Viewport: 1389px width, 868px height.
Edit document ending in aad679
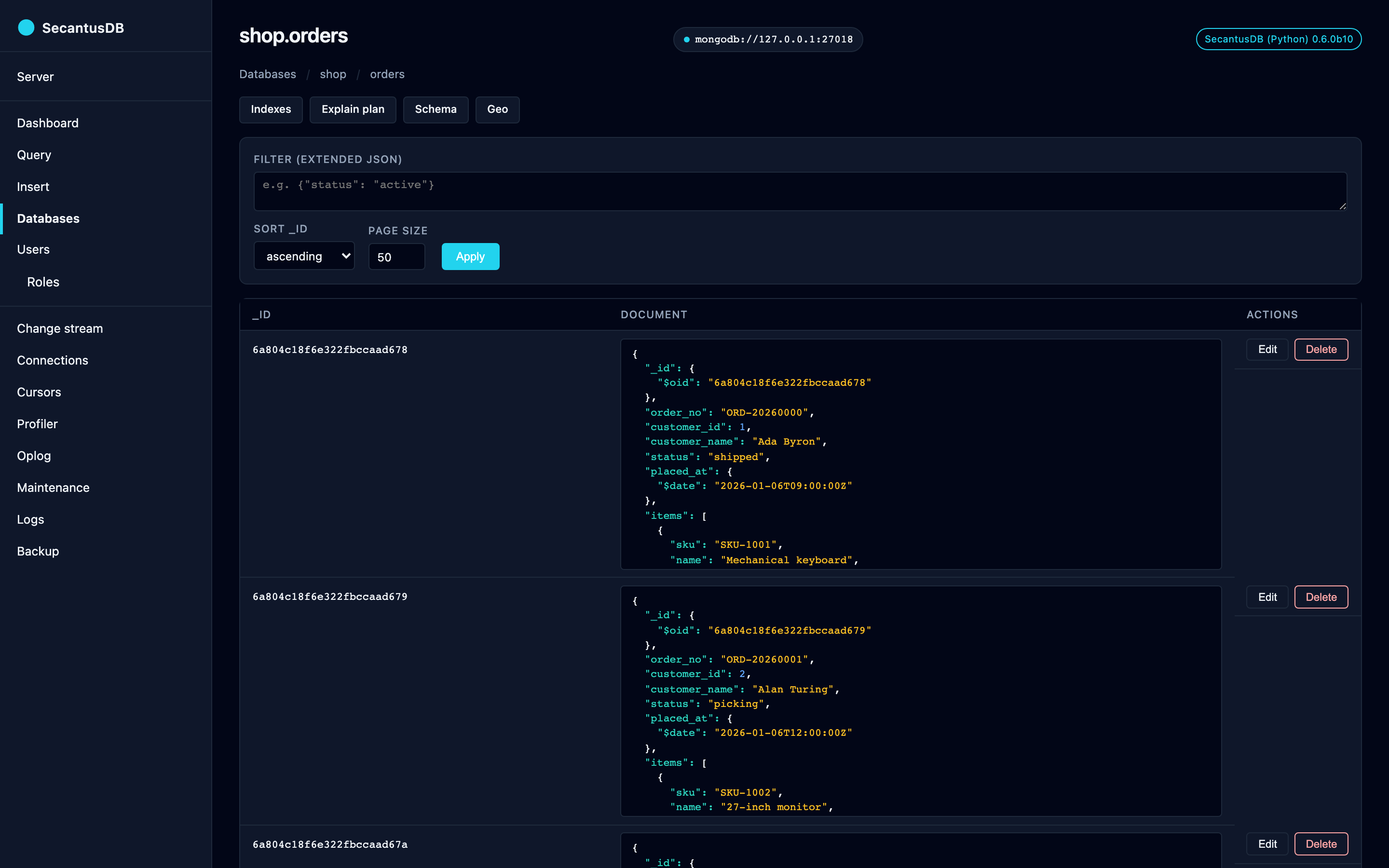(x=1267, y=597)
